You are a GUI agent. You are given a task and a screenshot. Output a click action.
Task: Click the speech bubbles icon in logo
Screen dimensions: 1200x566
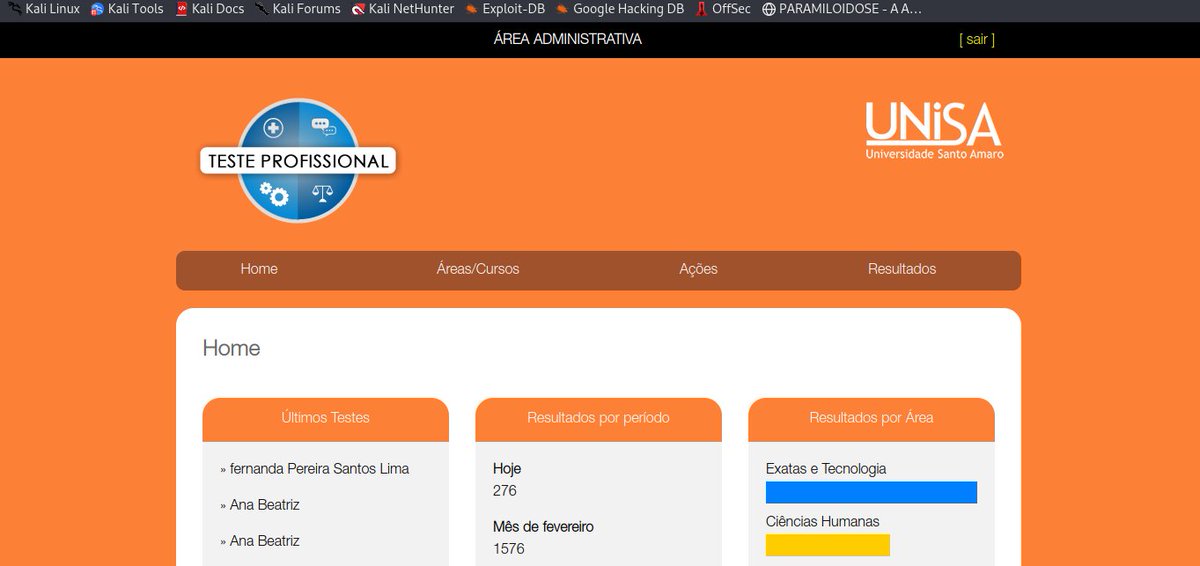pyautogui.click(x=323, y=127)
